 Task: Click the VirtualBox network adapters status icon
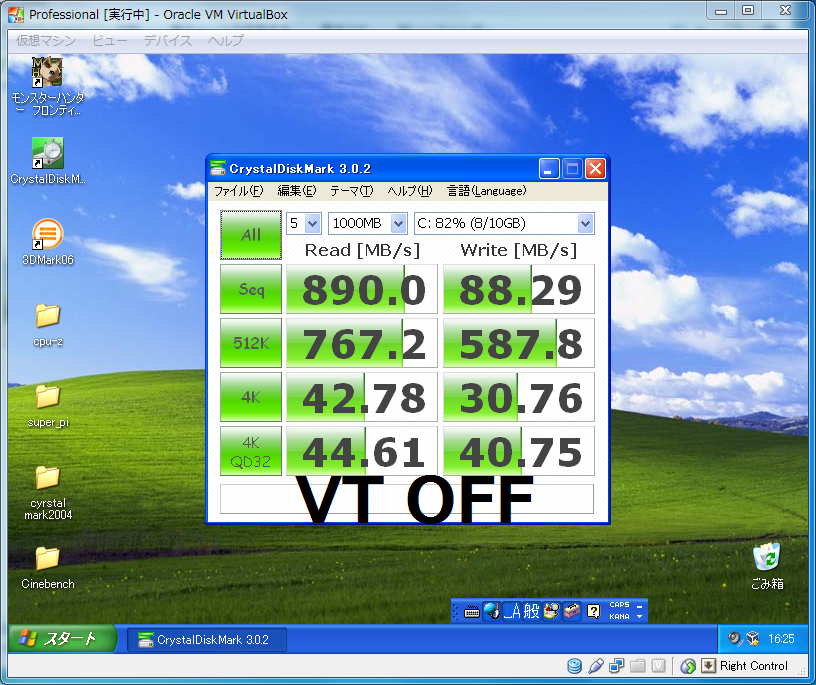coord(617,666)
